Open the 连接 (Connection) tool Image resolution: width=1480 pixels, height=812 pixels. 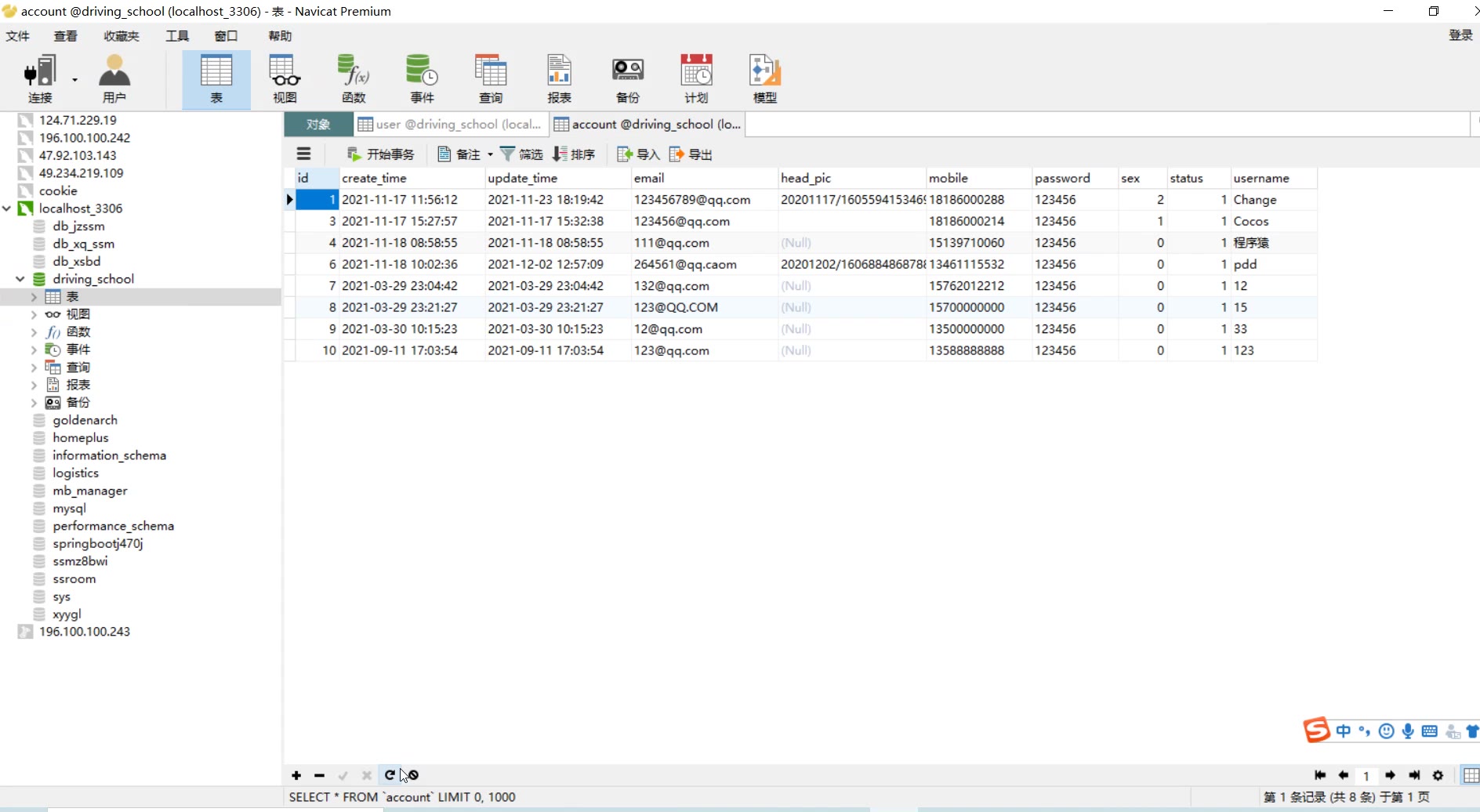(40, 79)
